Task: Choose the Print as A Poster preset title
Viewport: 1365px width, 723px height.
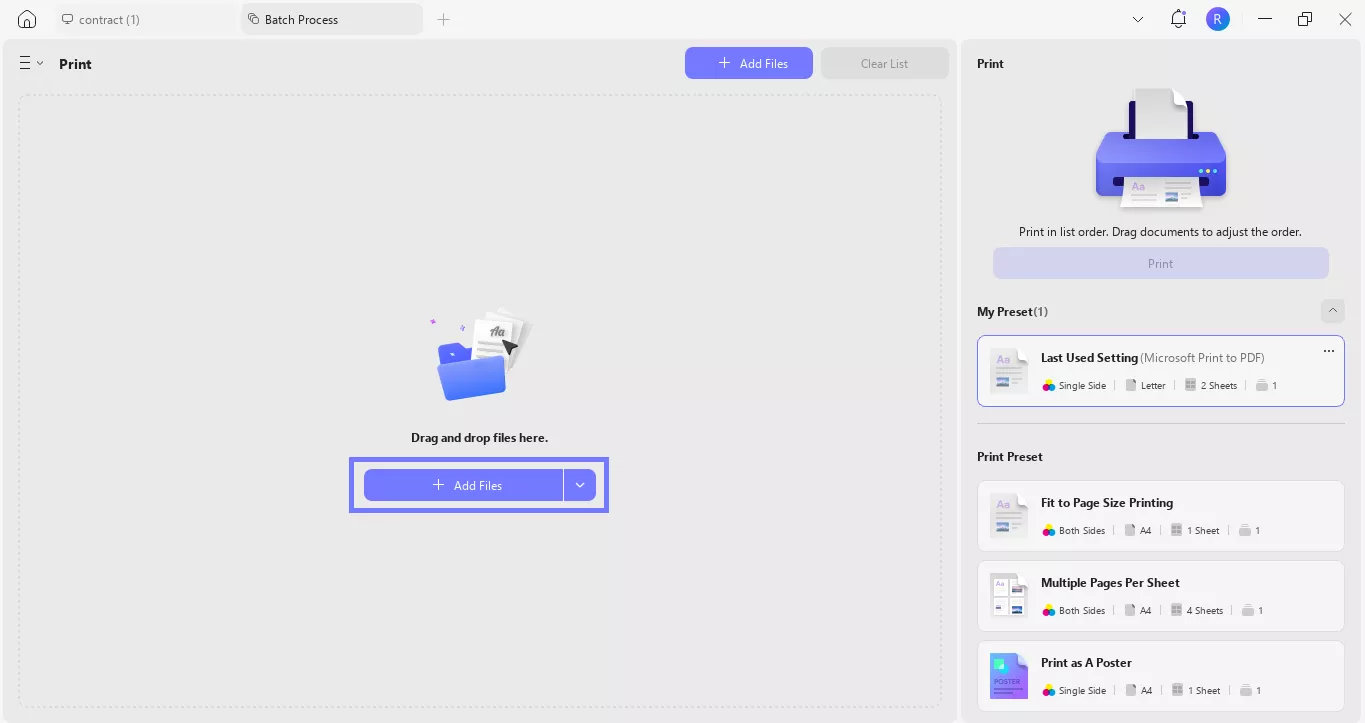Action: point(1086,663)
